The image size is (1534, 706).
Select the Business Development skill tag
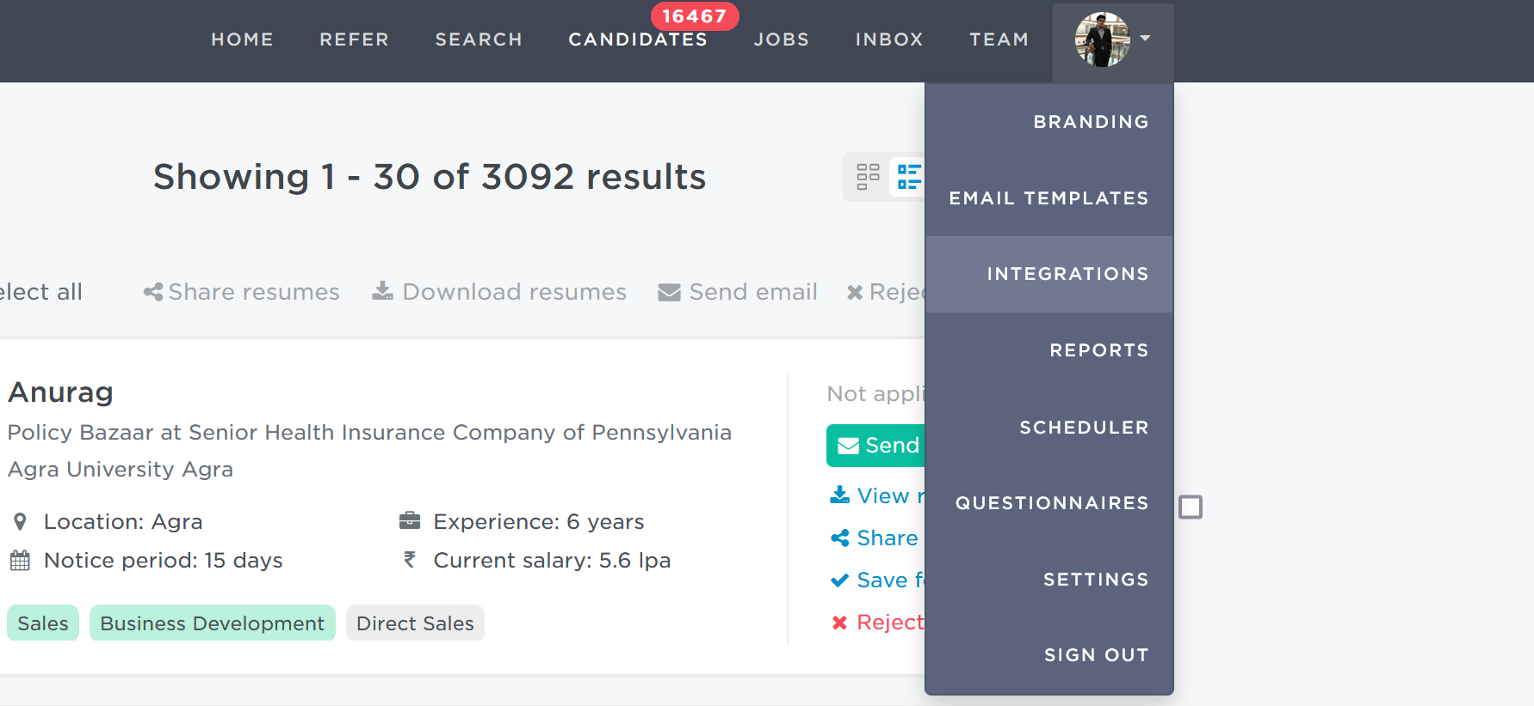click(212, 623)
